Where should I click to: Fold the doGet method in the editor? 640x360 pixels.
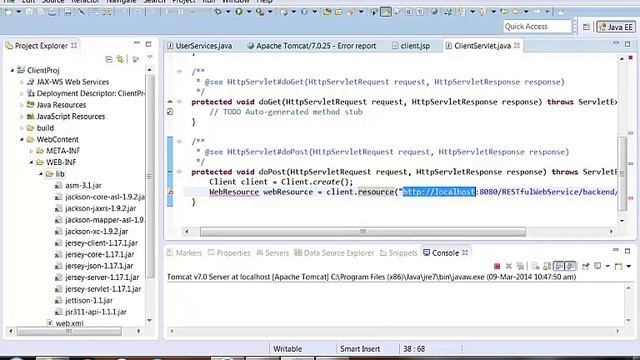tap(179, 101)
